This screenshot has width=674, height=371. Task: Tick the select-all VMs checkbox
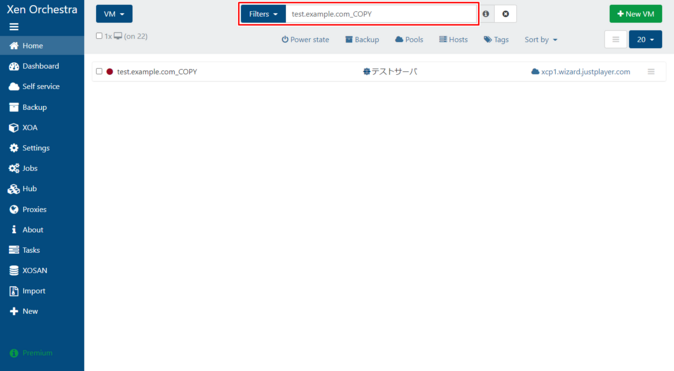pos(99,36)
